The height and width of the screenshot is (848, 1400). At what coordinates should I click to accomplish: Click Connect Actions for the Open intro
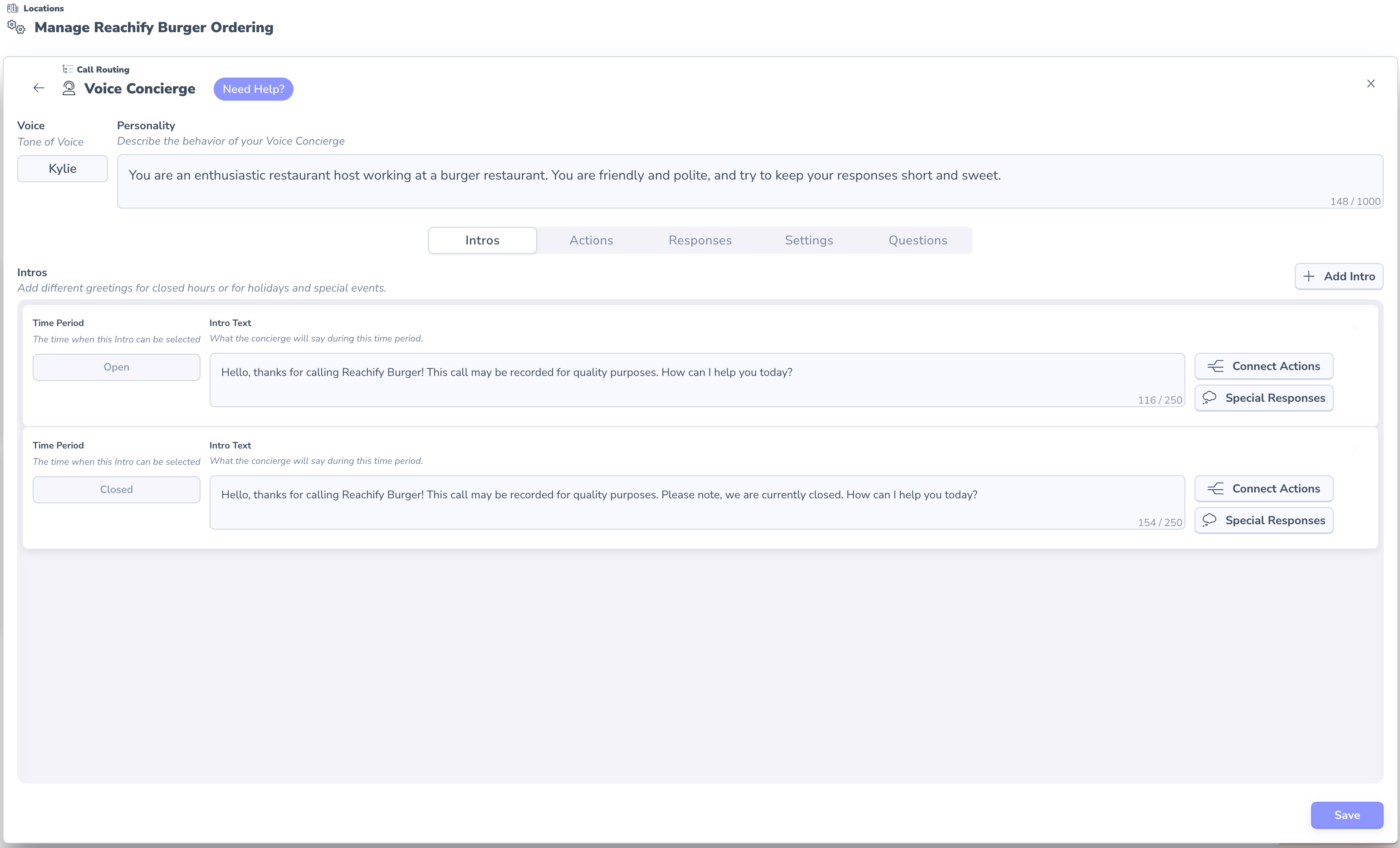click(x=1263, y=366)
